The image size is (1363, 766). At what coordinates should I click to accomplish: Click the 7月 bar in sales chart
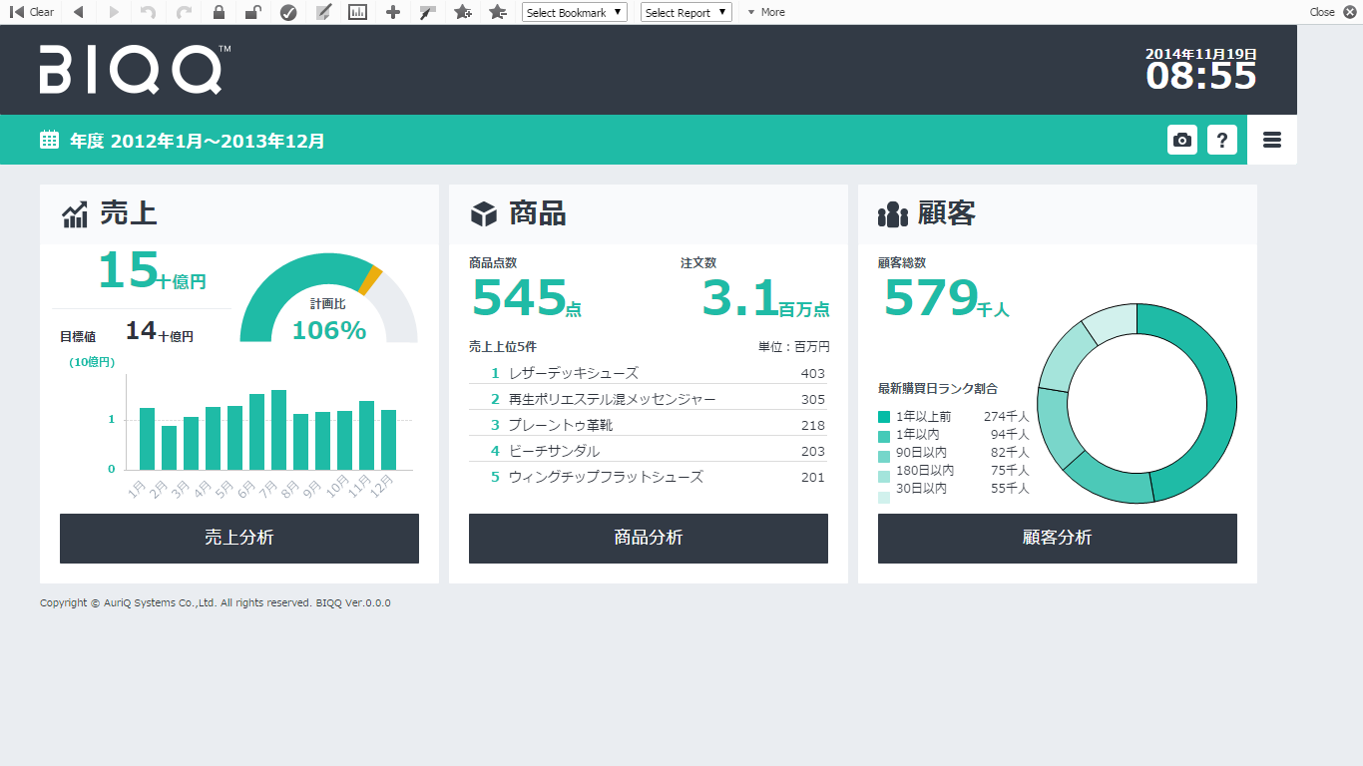pyautogui.click(x=279, y=430)
